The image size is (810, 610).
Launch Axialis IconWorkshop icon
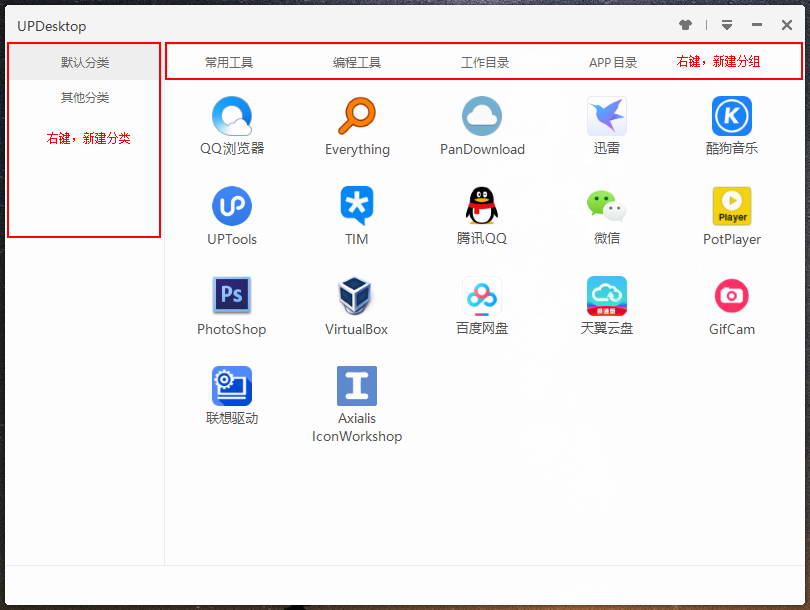click(357, 387)
